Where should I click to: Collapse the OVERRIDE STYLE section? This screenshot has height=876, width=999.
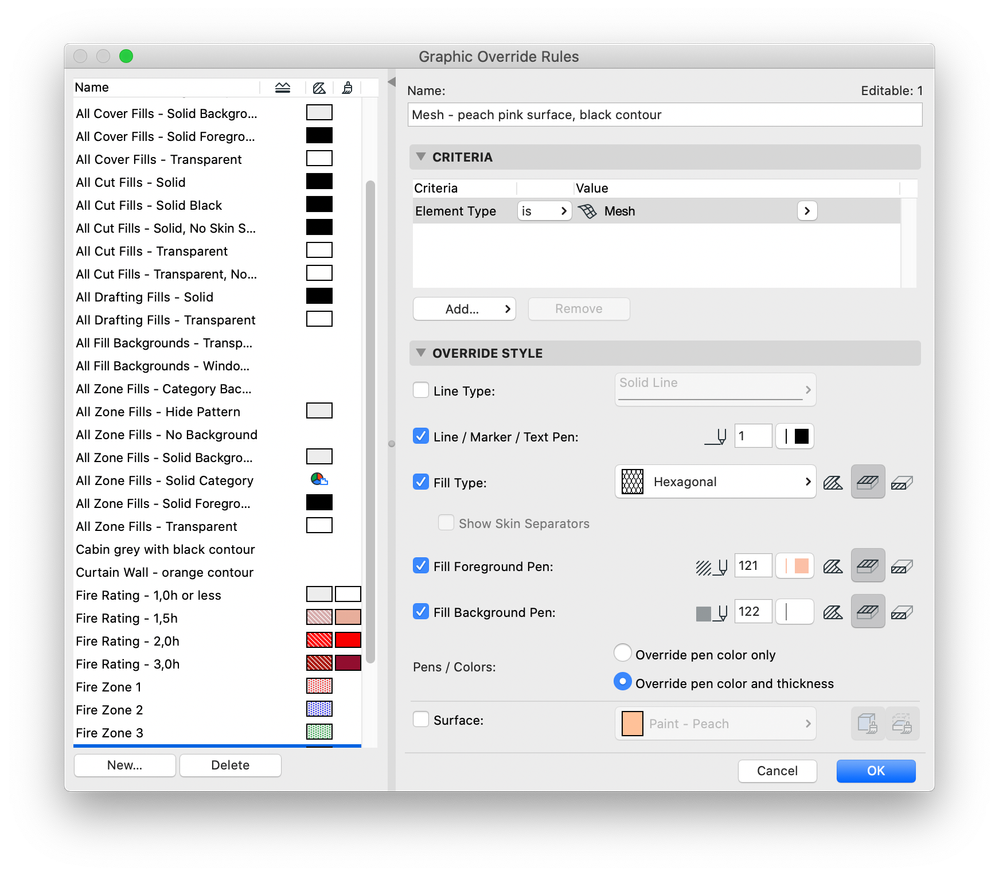tap(420, 352)
